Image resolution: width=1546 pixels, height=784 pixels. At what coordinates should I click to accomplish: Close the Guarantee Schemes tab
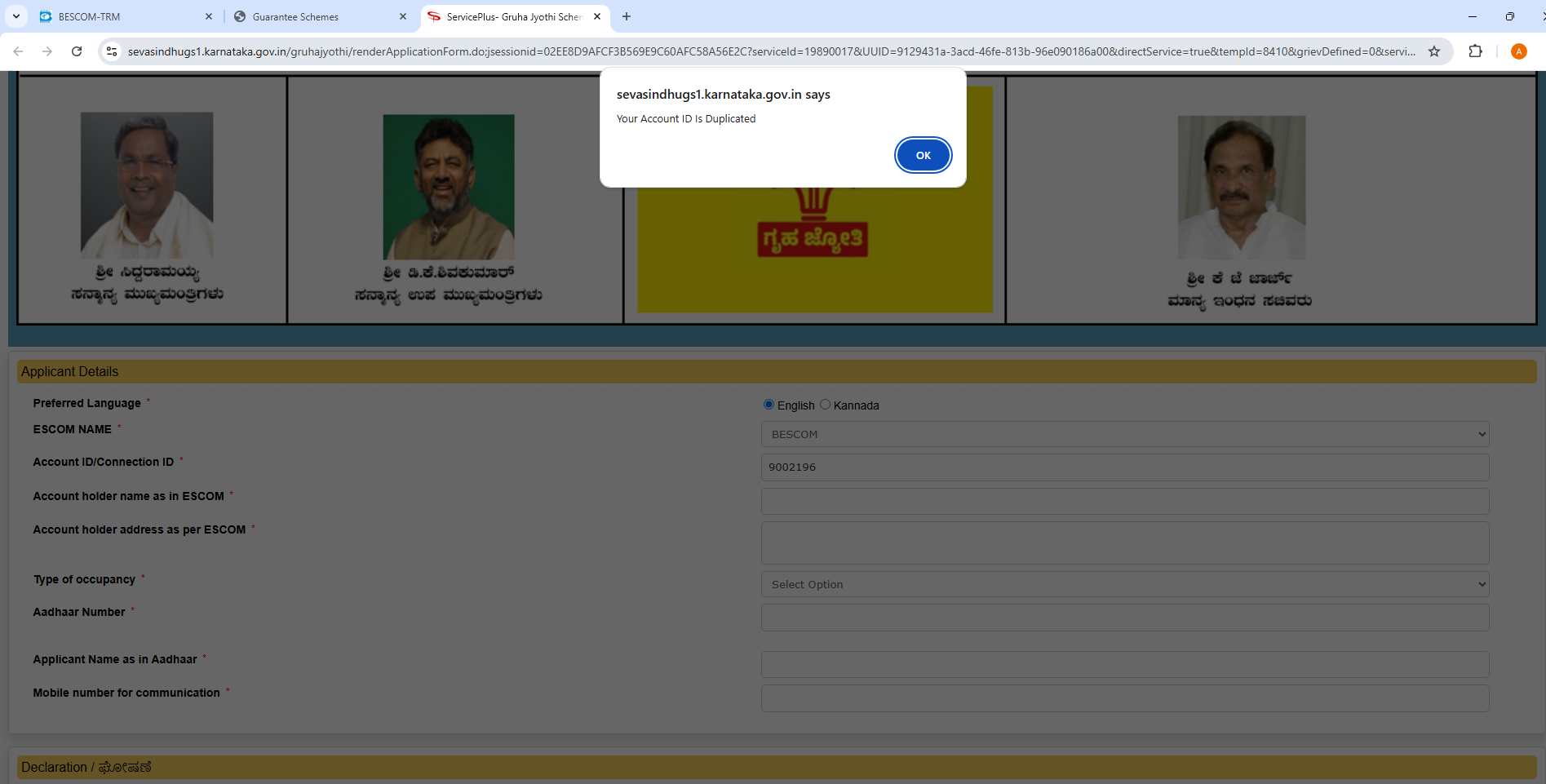pyautogui.click(x=403, y=16)
